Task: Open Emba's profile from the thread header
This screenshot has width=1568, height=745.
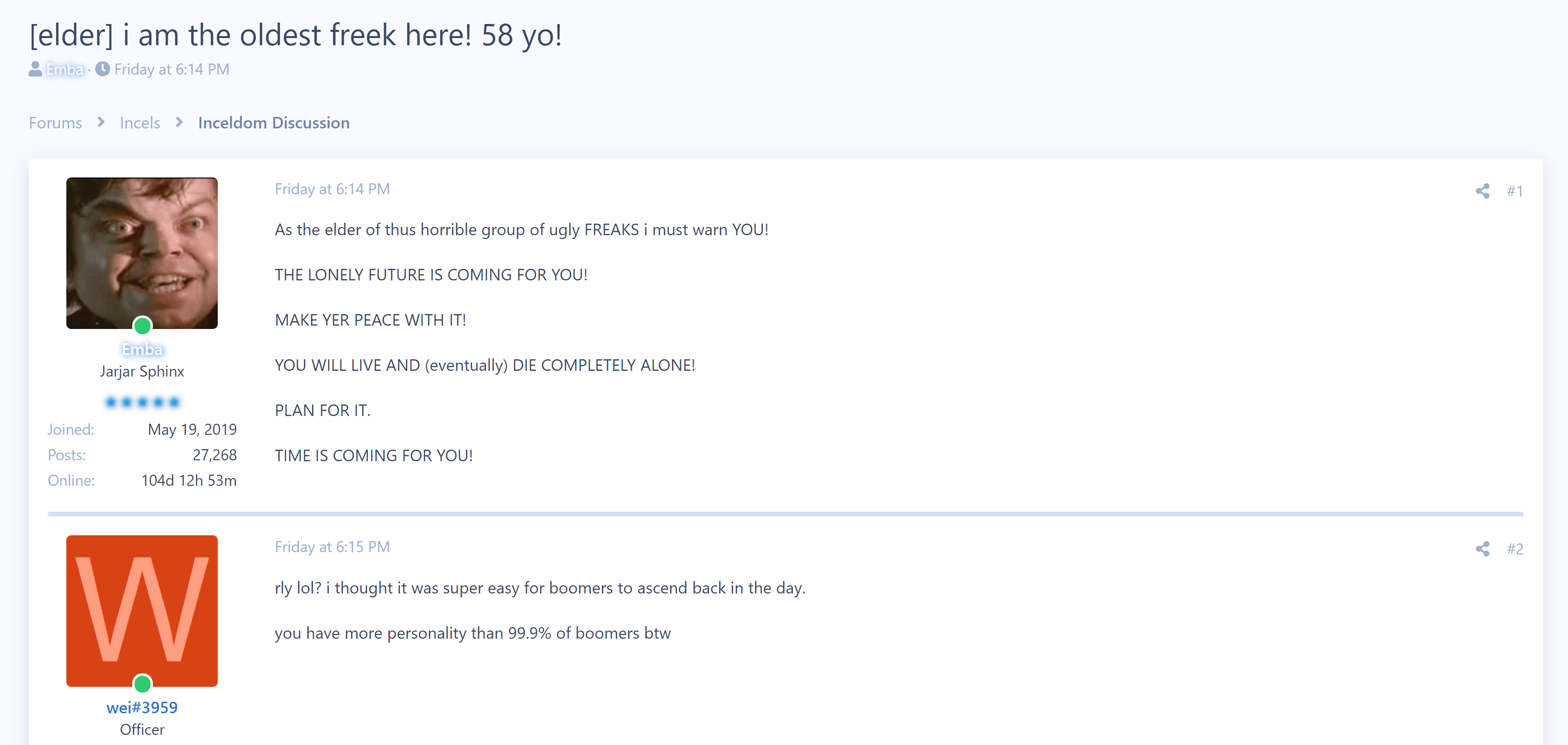Action: click(x=64, y=69)
